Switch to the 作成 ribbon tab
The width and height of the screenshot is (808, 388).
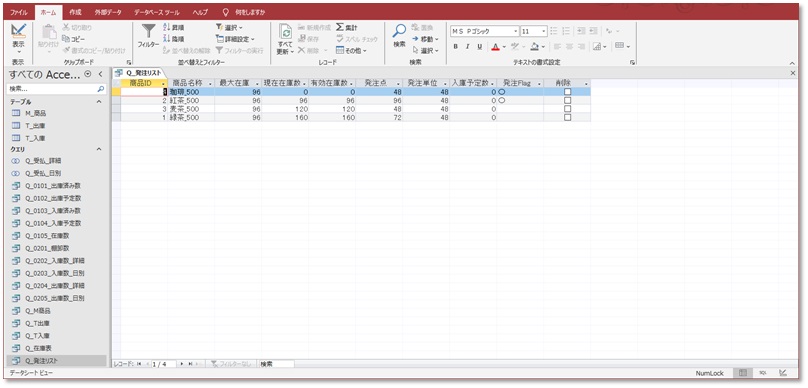click(x=75, y=11)
